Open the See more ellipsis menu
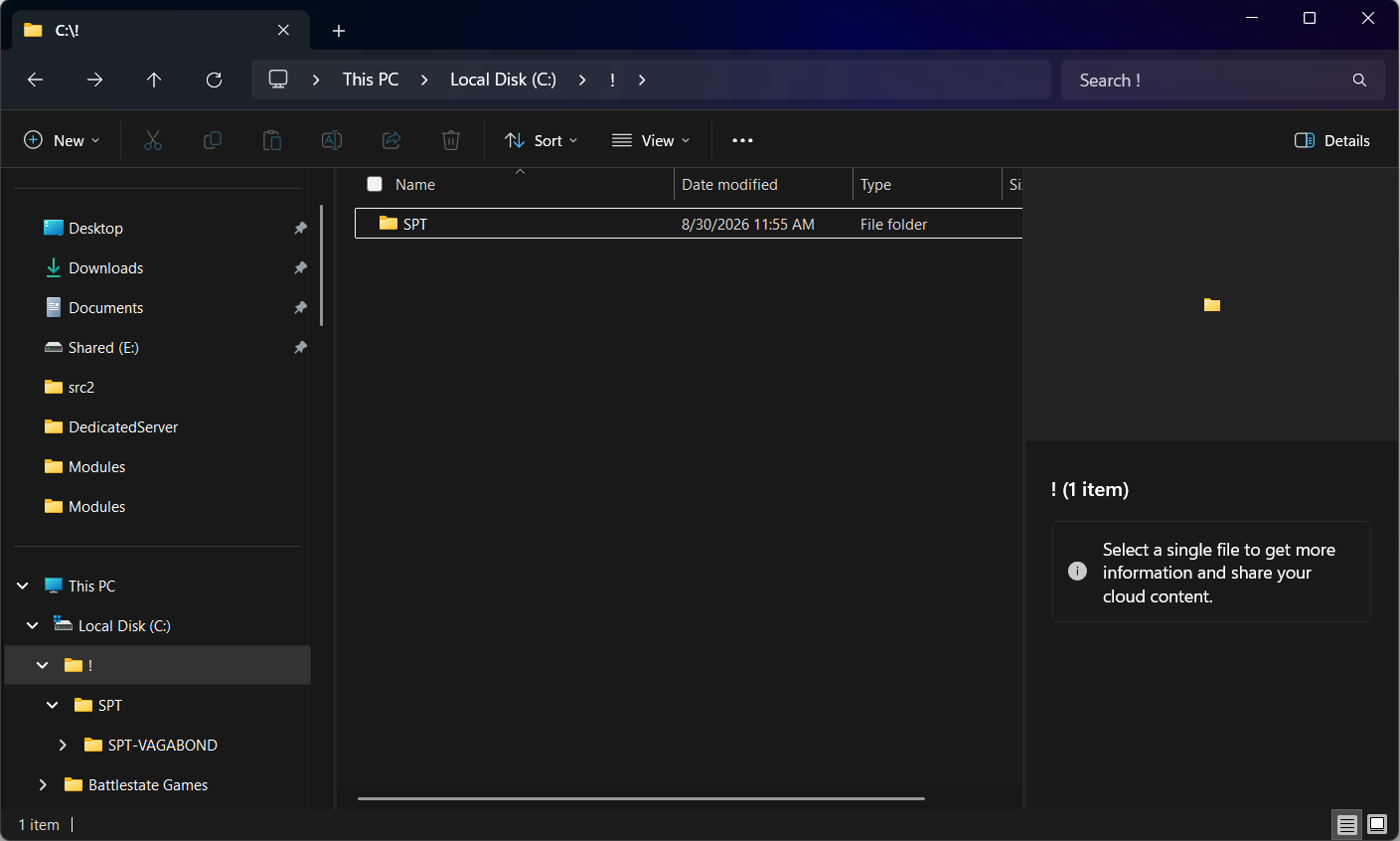 click(742, 140)
